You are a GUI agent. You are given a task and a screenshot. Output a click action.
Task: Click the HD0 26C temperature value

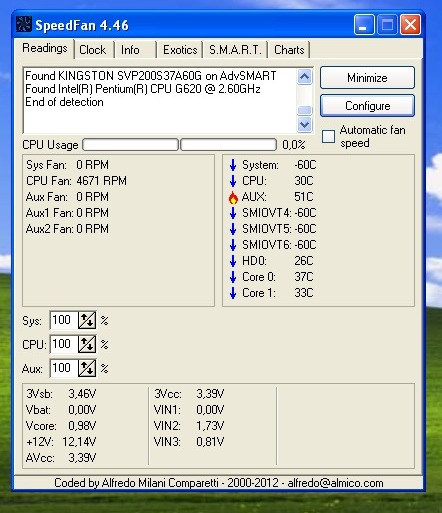[x=303, y=261]
